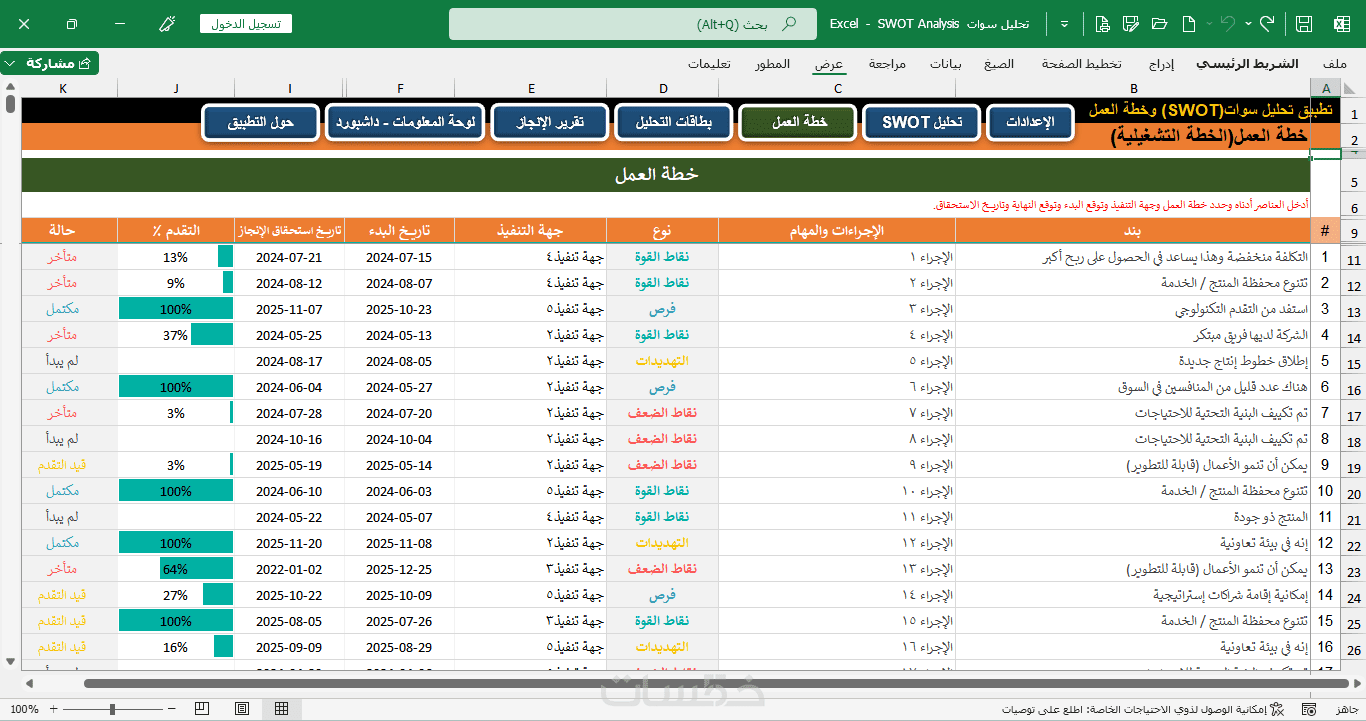The height and width of the screenshot is (721, 1366).
Task: Click the zoom slider handle
Action: (112, 709)
